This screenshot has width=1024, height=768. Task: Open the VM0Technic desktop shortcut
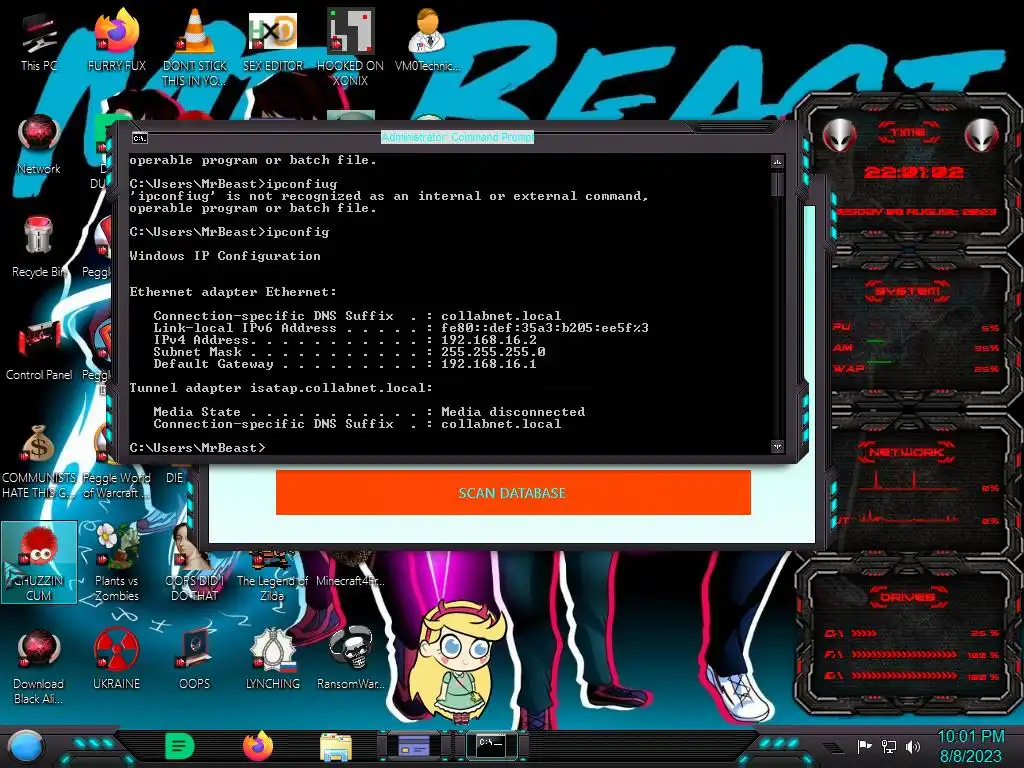click(428, 40)
